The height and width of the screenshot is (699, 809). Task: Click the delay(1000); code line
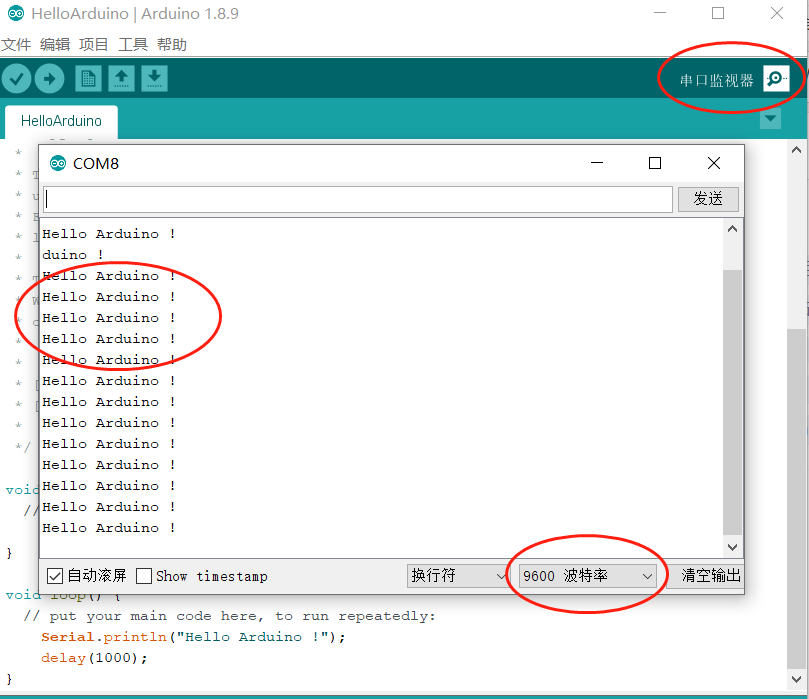tap(94, 658)
